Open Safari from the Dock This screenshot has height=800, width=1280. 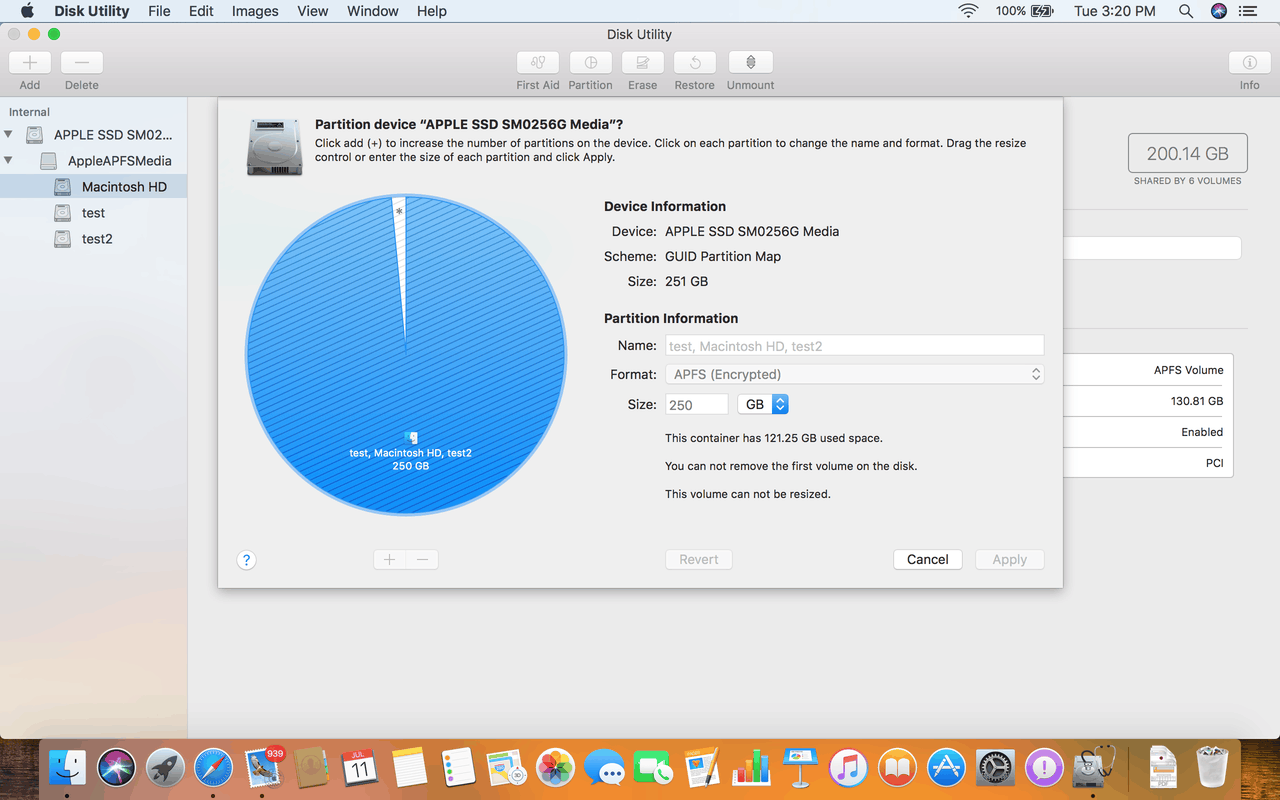[214, 768]
